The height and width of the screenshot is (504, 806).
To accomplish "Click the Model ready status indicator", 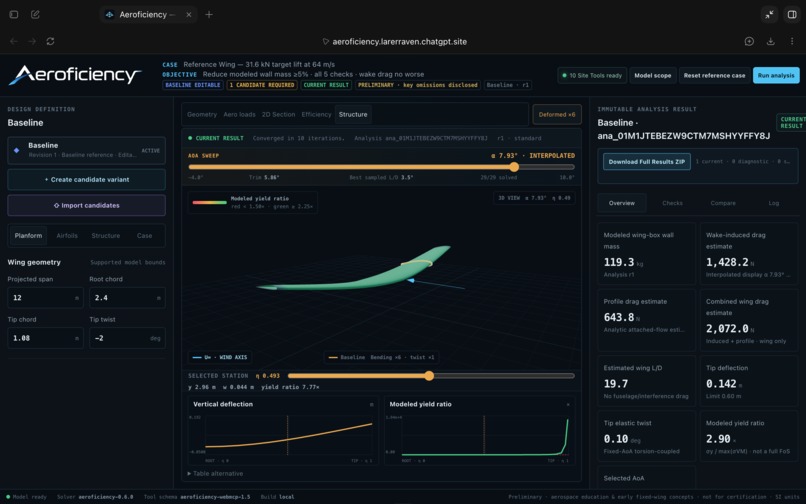I will [26, 497].
